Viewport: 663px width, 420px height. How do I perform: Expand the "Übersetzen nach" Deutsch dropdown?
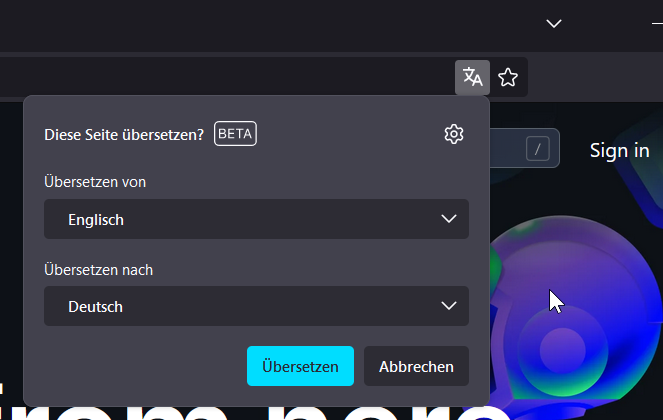(x=256, y=306)
